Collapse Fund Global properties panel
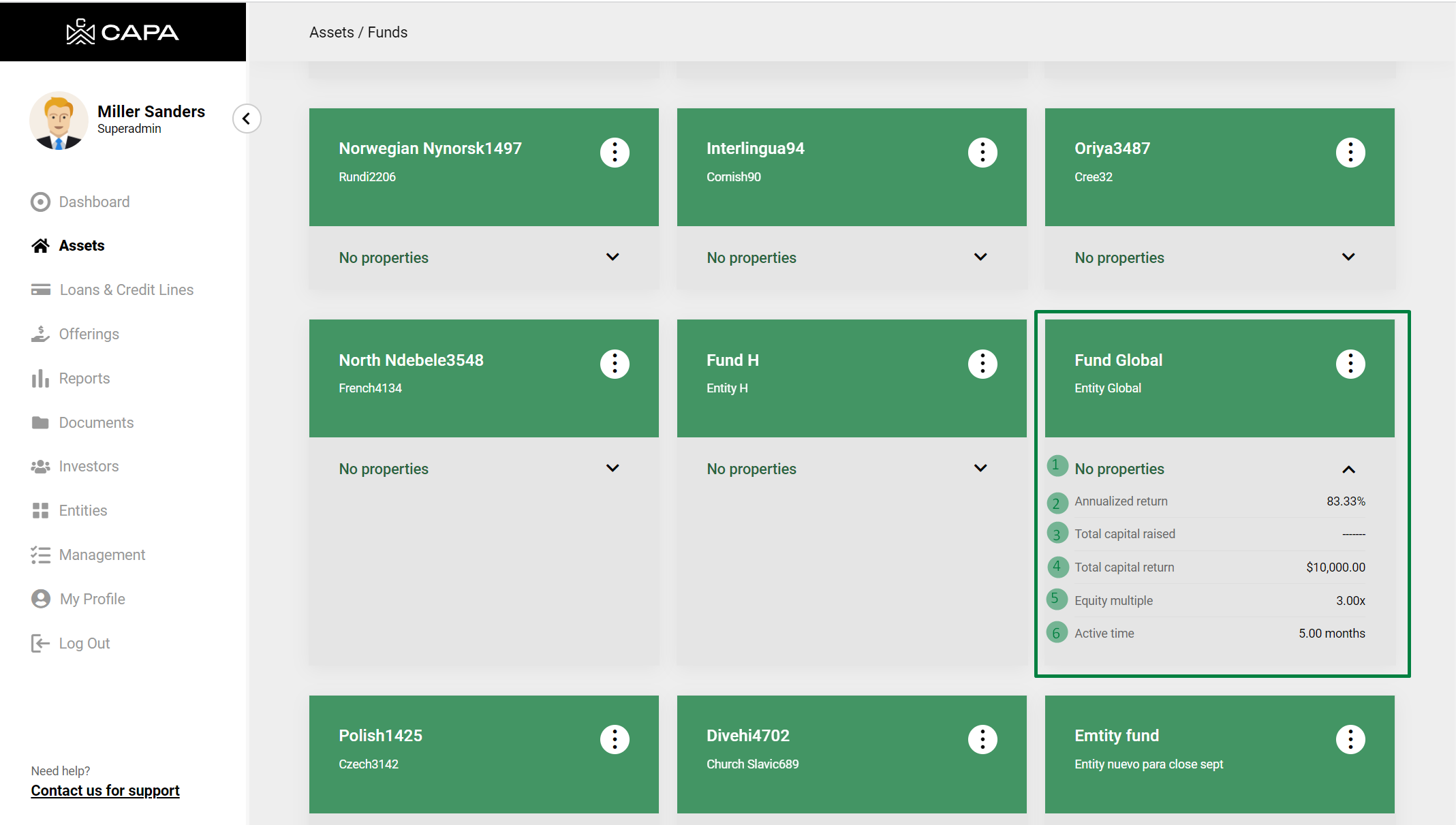Viewport: 1456px width, 825px height. pos(1348,469)
